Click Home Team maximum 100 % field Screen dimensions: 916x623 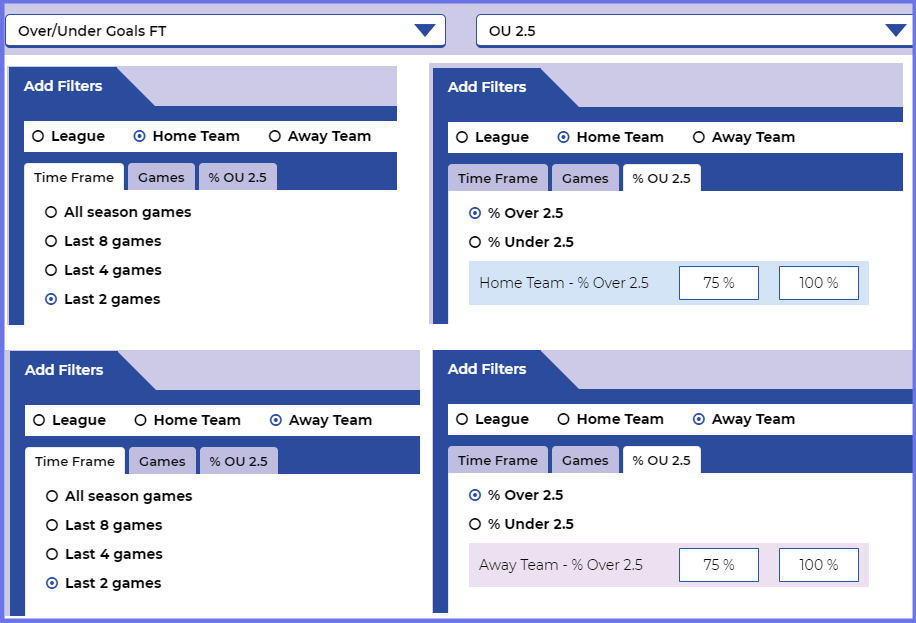[818, 283]
